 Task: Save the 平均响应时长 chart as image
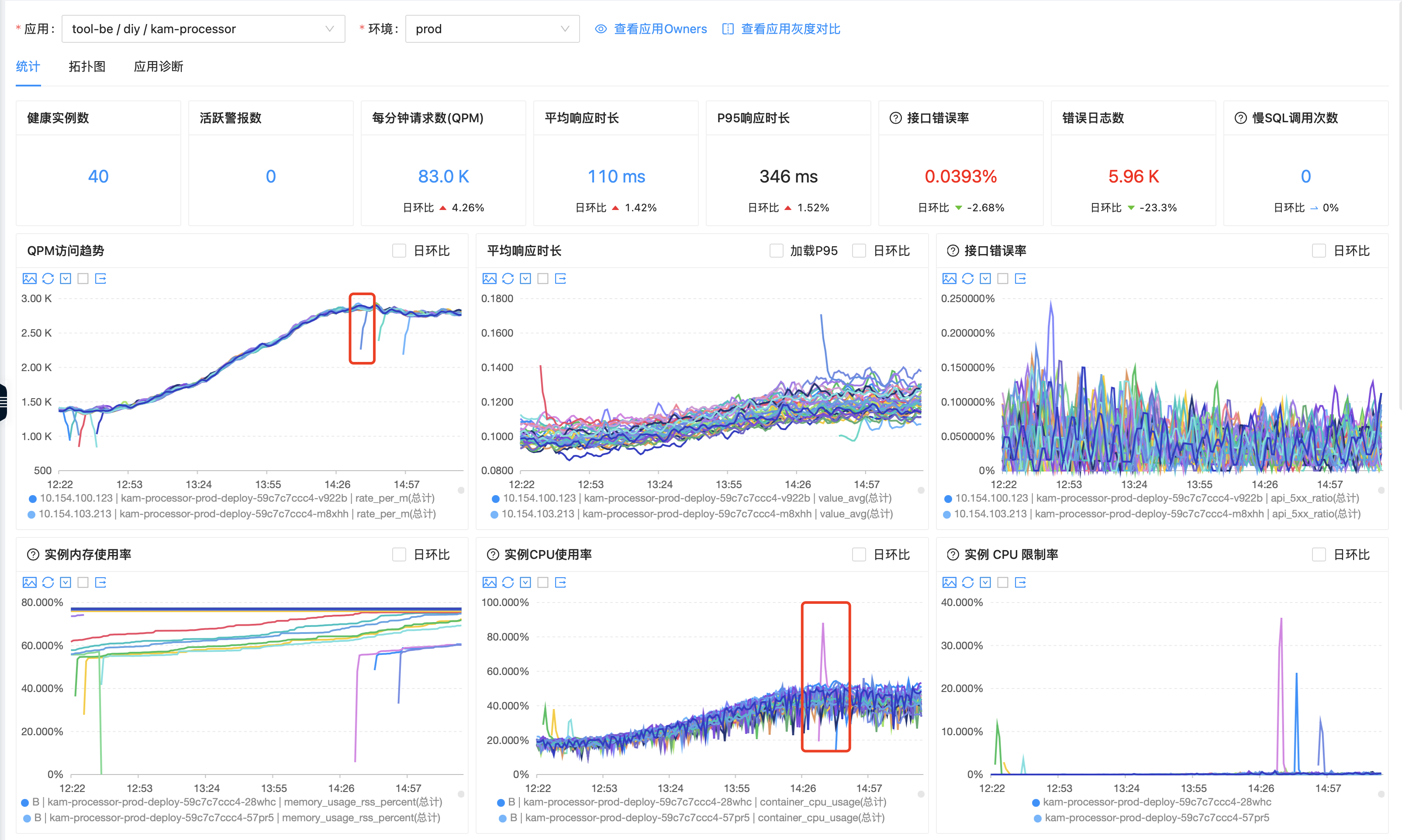489,279
